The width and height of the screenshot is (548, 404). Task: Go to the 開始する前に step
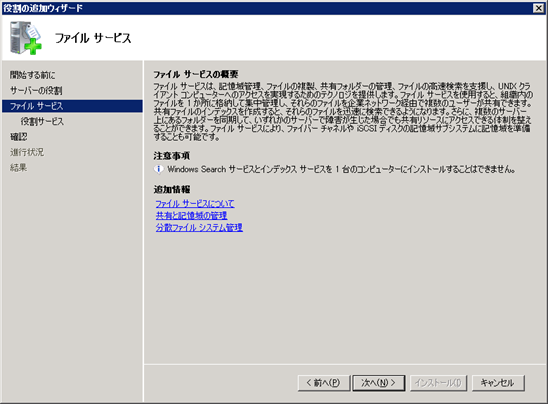pyautogui.click(x=32, y=75)
